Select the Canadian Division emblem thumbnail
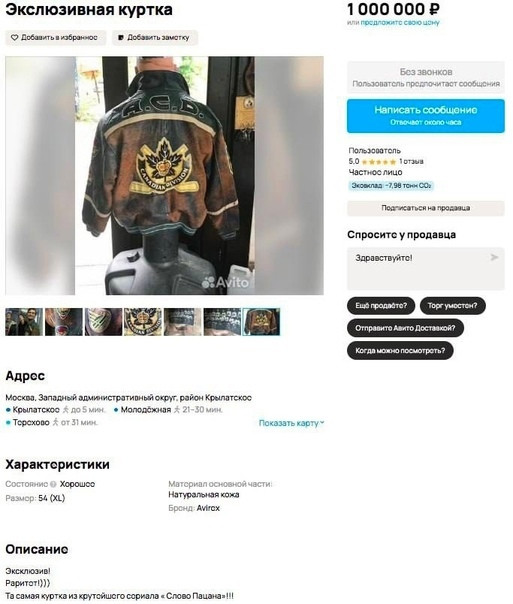Screen dimensions: 513x604 tap(143, 322)
